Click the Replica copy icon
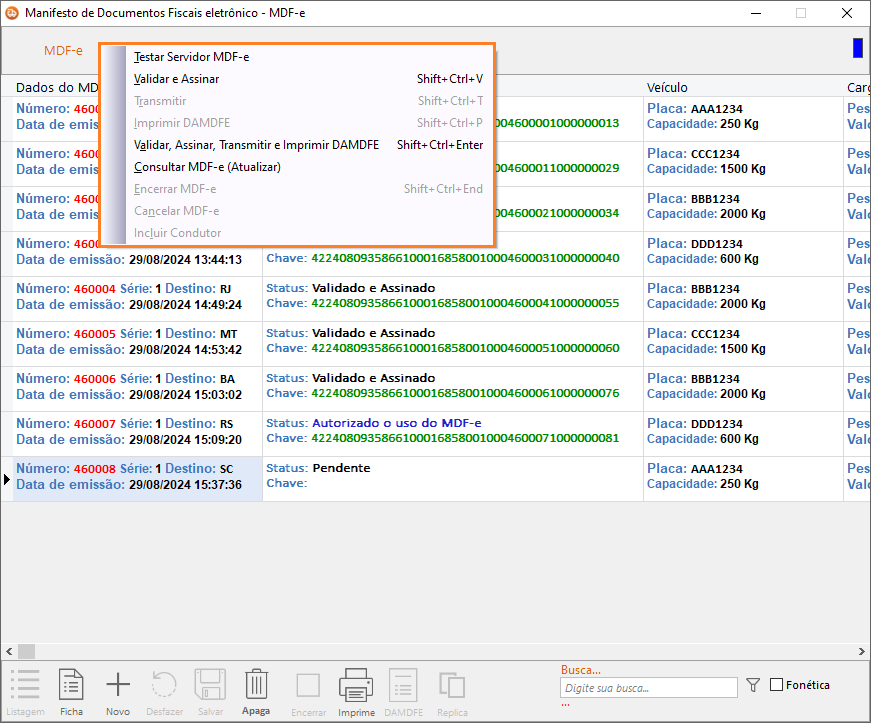The height and width of the screenshot is (723, 871). tap(452, 687)
